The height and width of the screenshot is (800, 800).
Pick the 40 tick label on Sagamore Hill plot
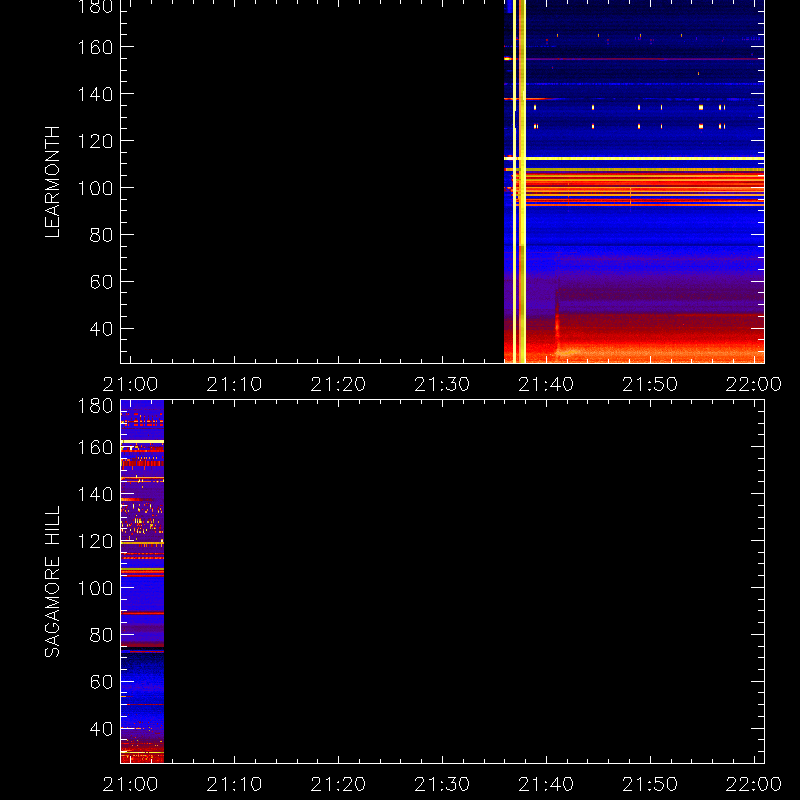102,729
